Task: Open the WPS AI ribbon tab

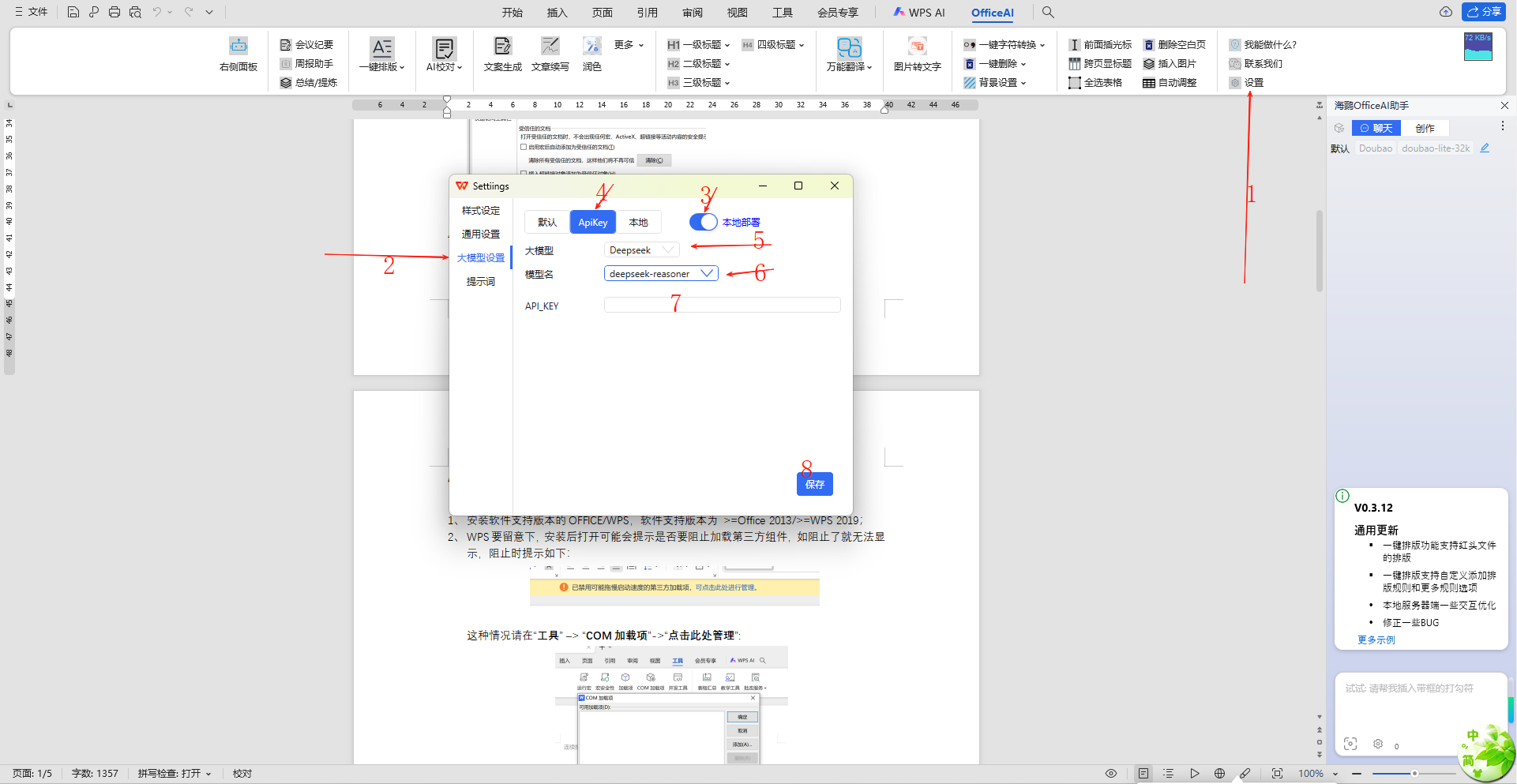Action: 919,13
